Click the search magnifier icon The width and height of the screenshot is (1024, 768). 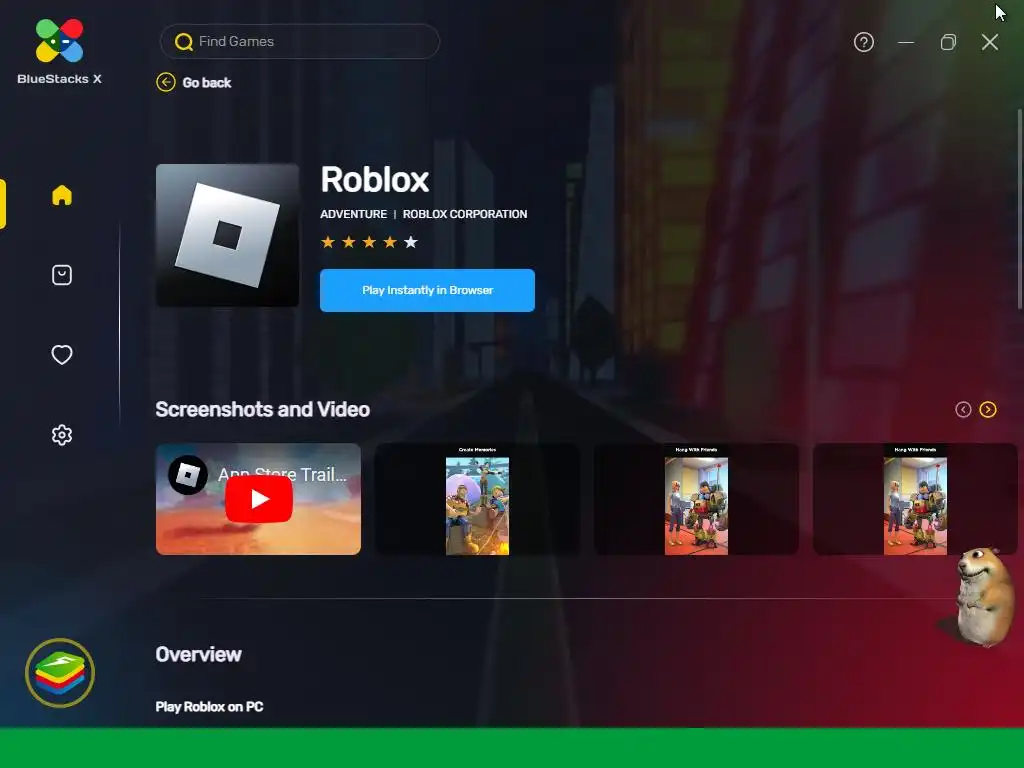(x=184, y=42)
